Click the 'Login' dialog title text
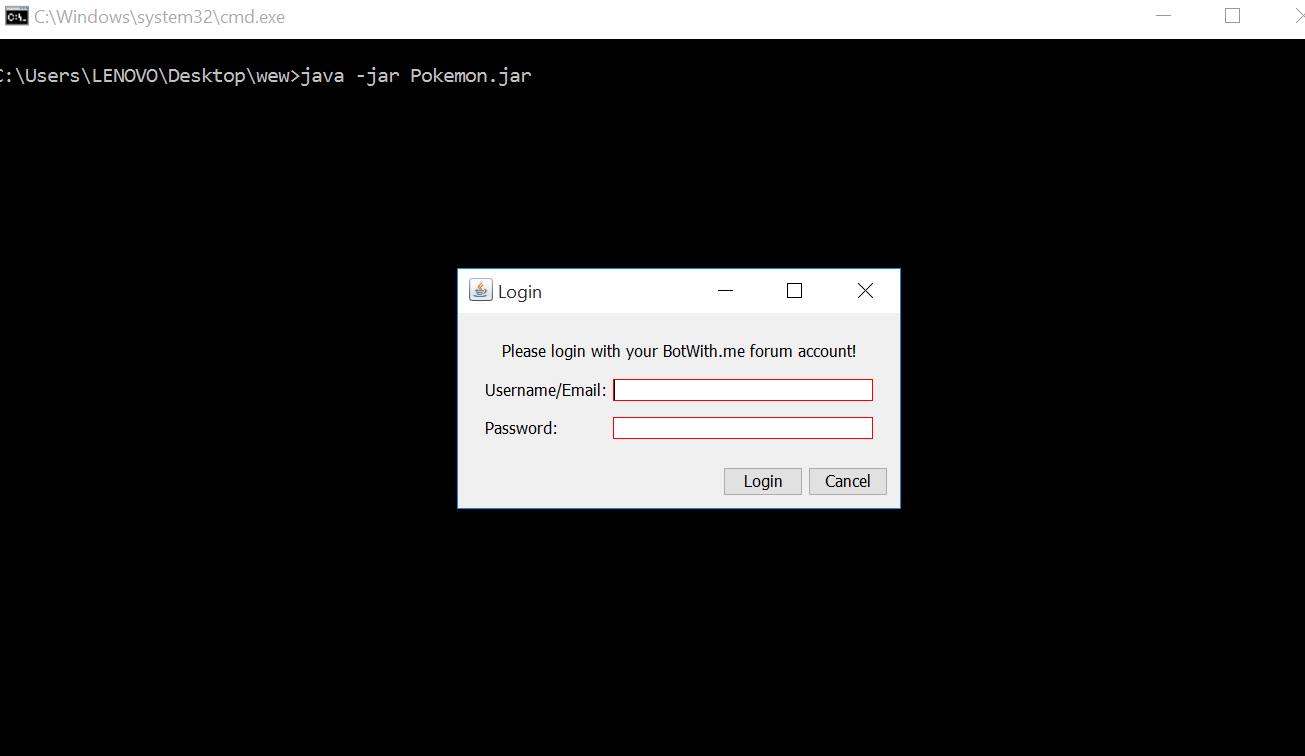Screen dimensions: 1305x756 520,292
